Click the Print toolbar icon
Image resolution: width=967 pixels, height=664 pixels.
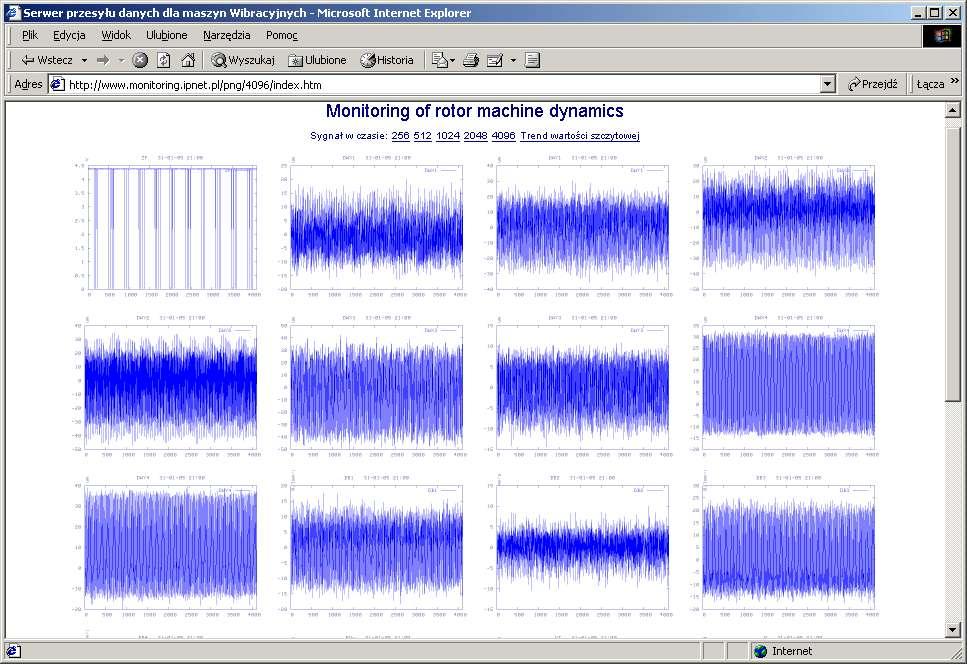(471, 60)
